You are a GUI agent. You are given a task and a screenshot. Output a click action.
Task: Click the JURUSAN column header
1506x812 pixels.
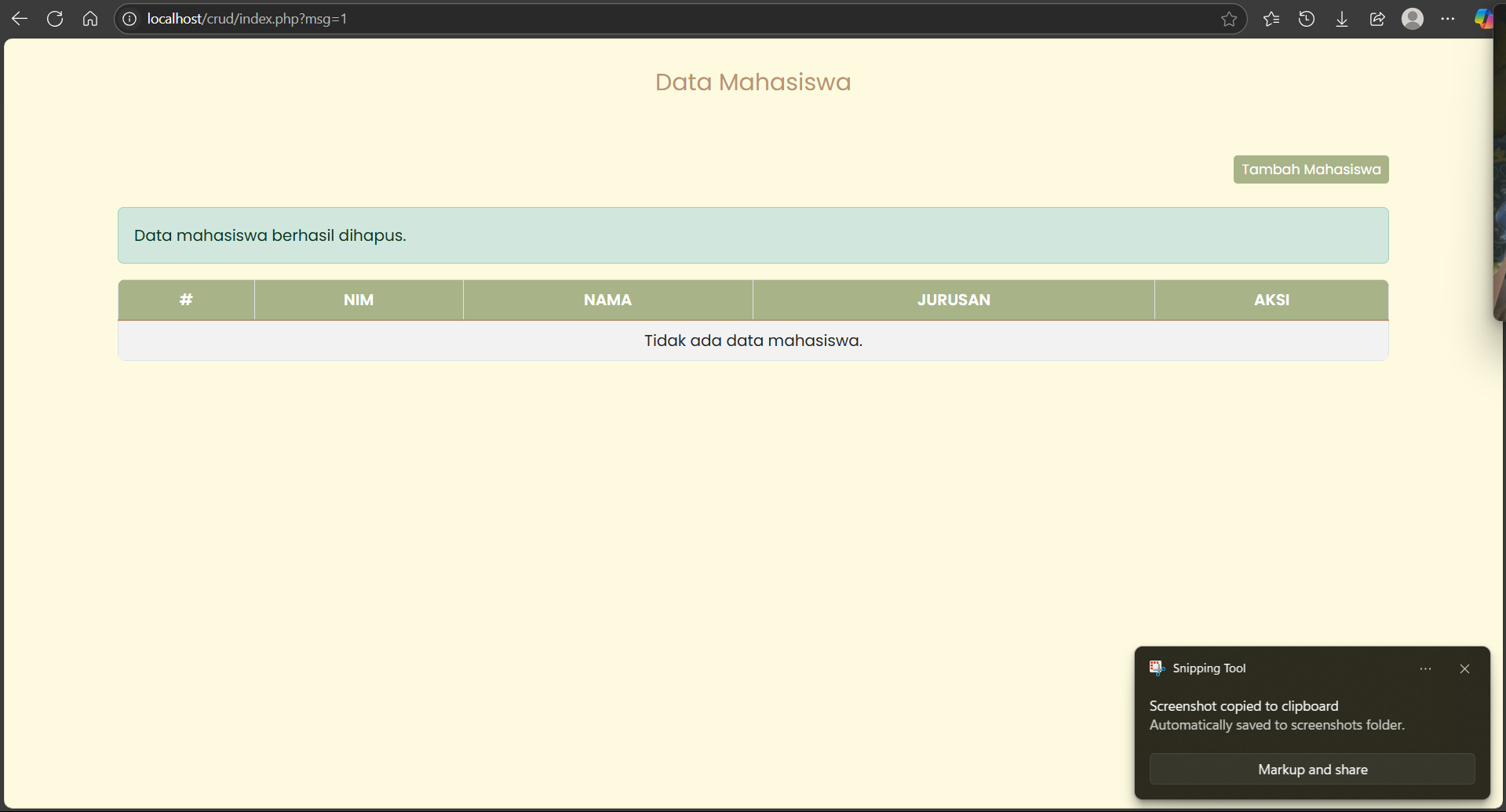point(954,300)
